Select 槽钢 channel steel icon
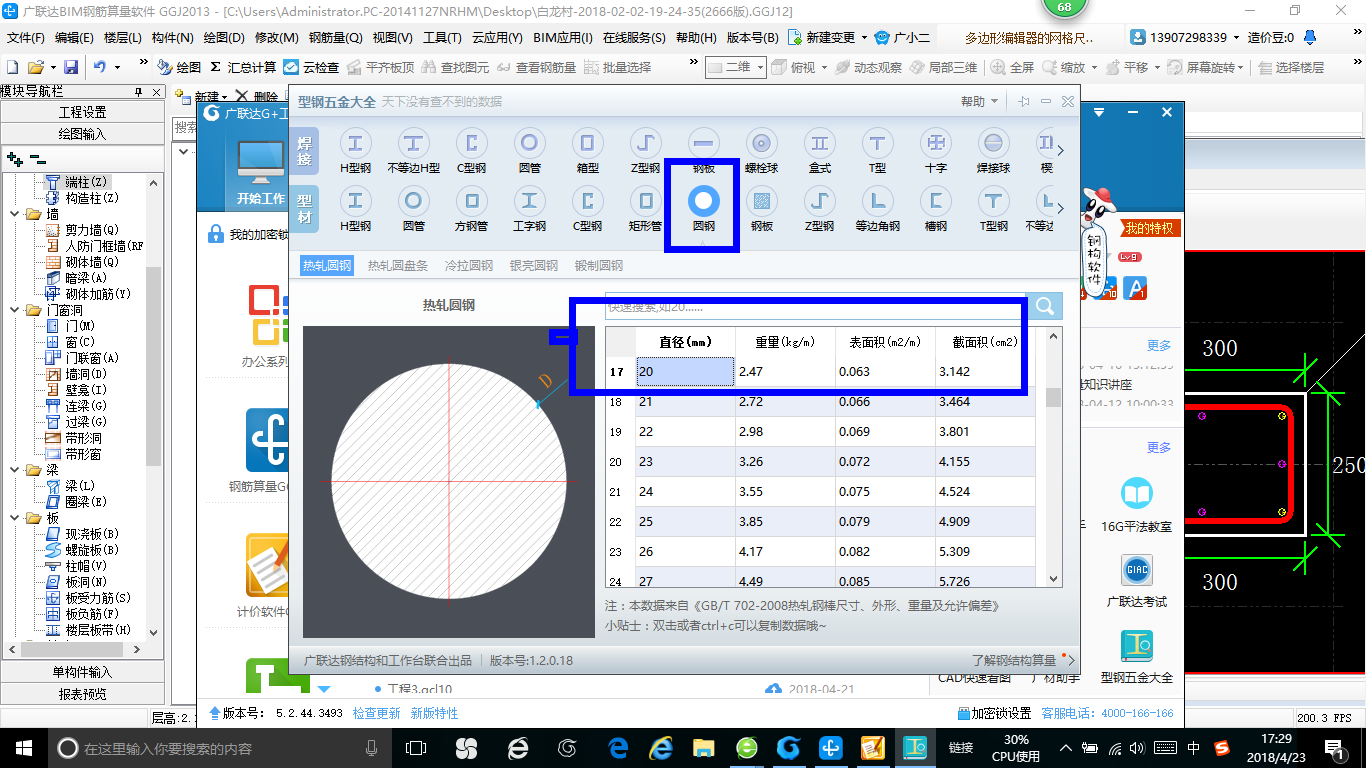 [x=935, y=209]
